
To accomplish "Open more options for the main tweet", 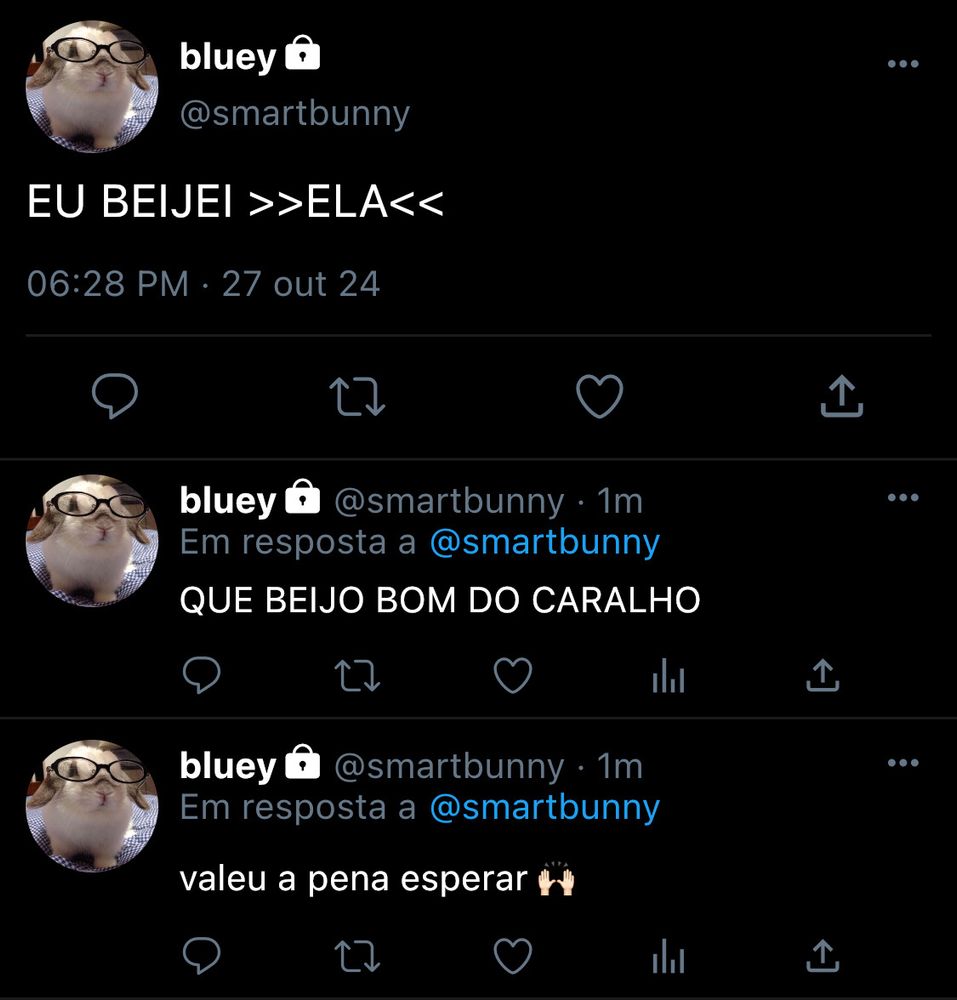I will tap(903, 63).
